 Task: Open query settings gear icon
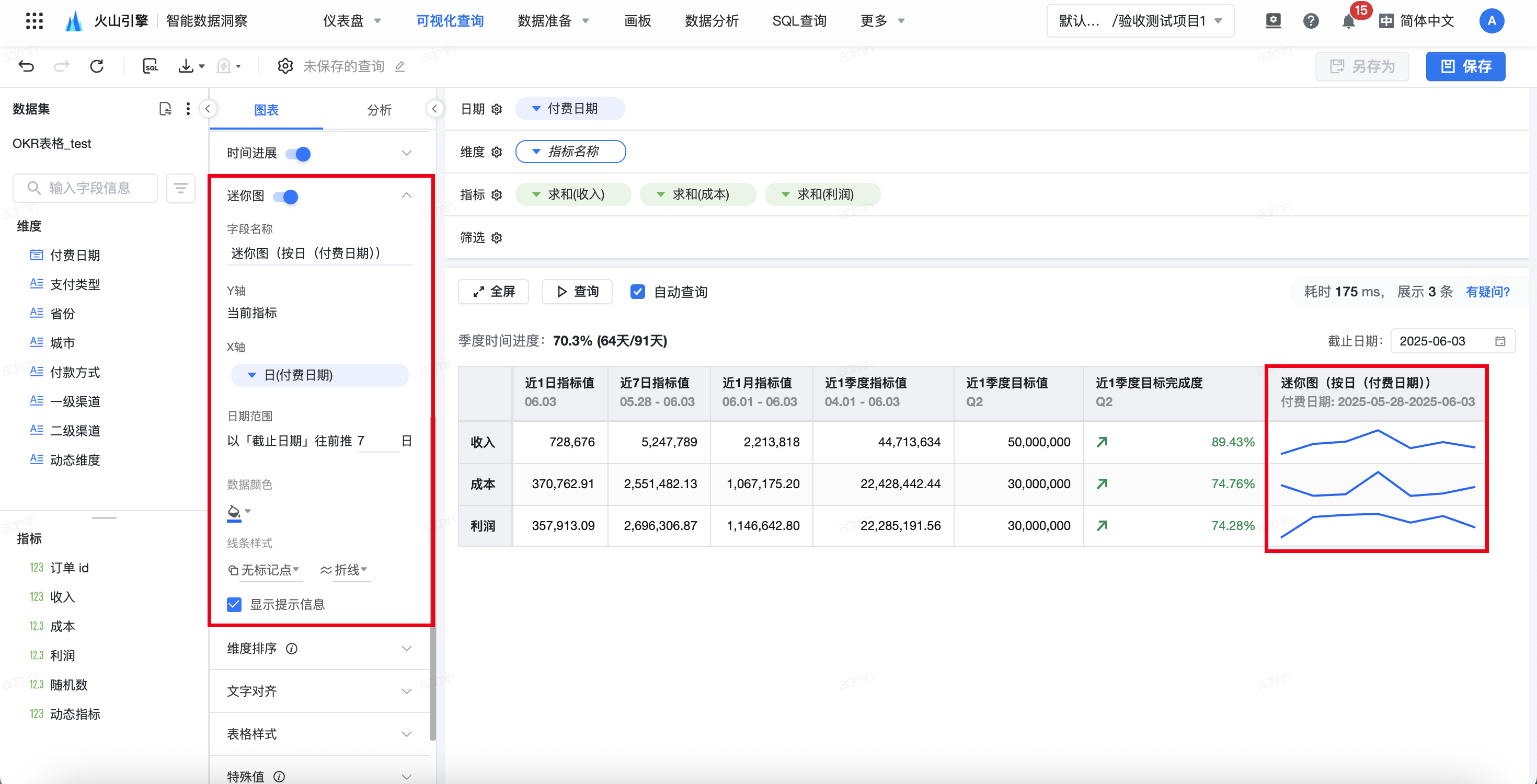[x=285, y=66]
